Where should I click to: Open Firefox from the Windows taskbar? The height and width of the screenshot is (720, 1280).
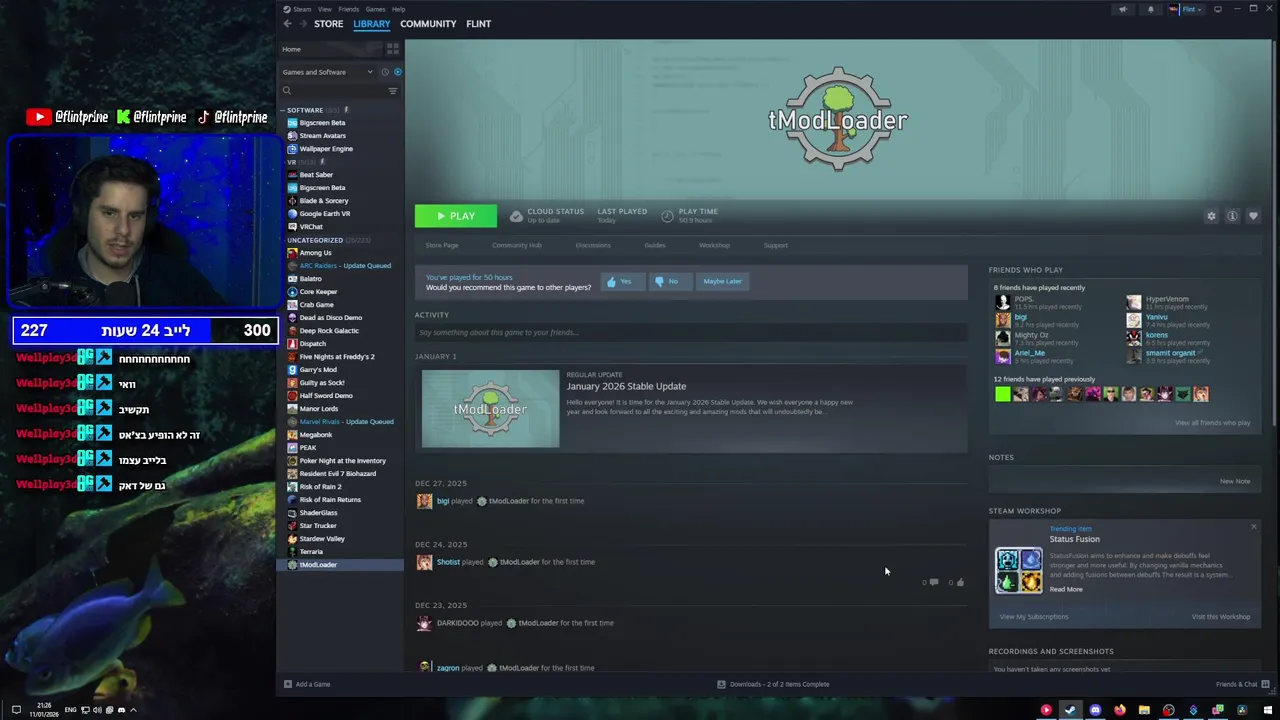[x=1119, y=710]
